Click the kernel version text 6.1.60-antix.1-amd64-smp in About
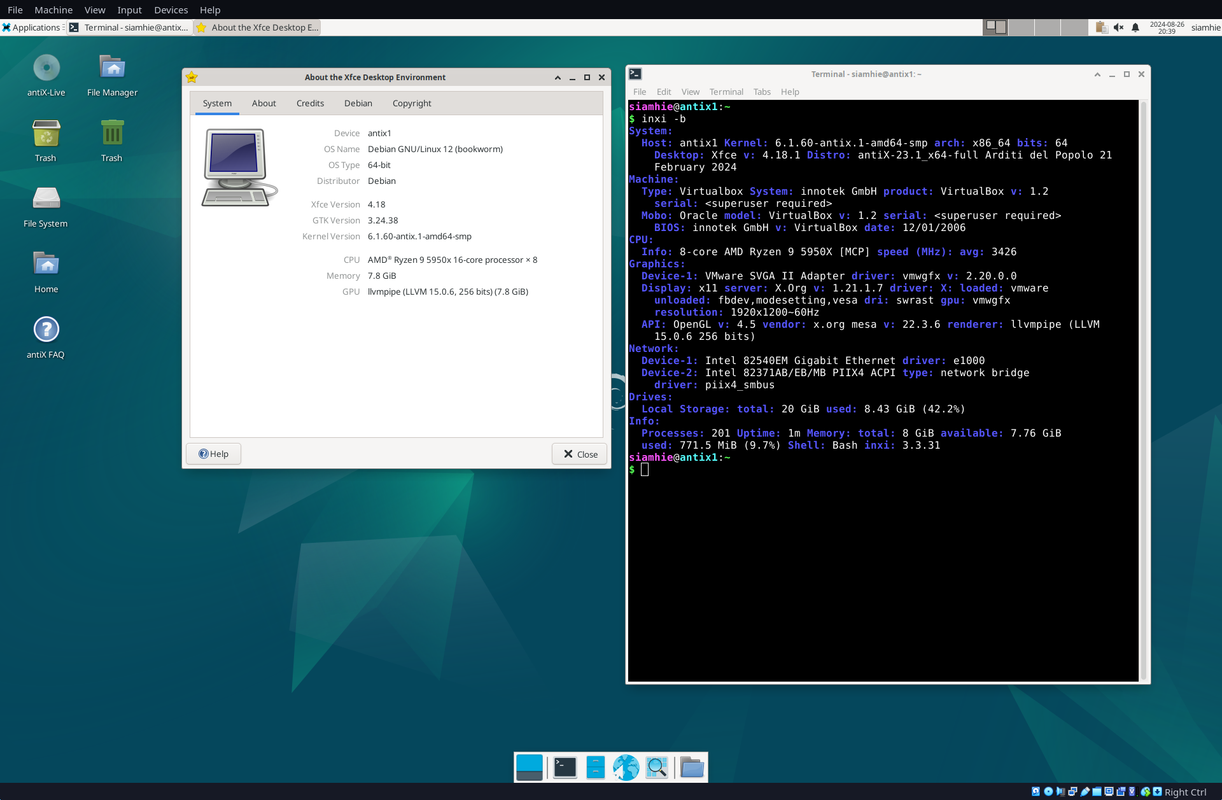The height and width of the screenshot is (800, 1222). pos(419,236)
